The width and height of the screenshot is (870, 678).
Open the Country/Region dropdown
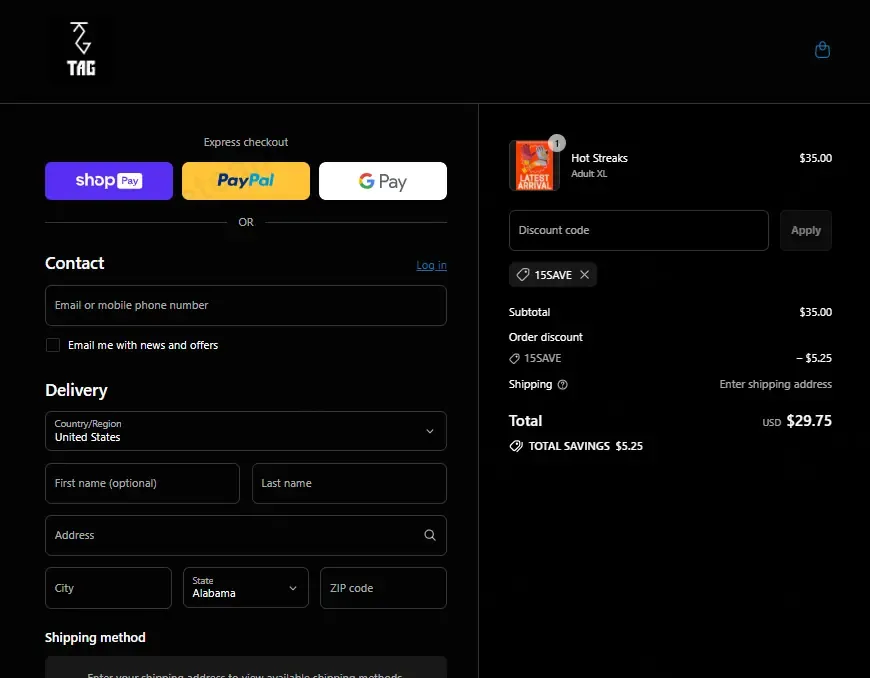[x=246, y=431]
